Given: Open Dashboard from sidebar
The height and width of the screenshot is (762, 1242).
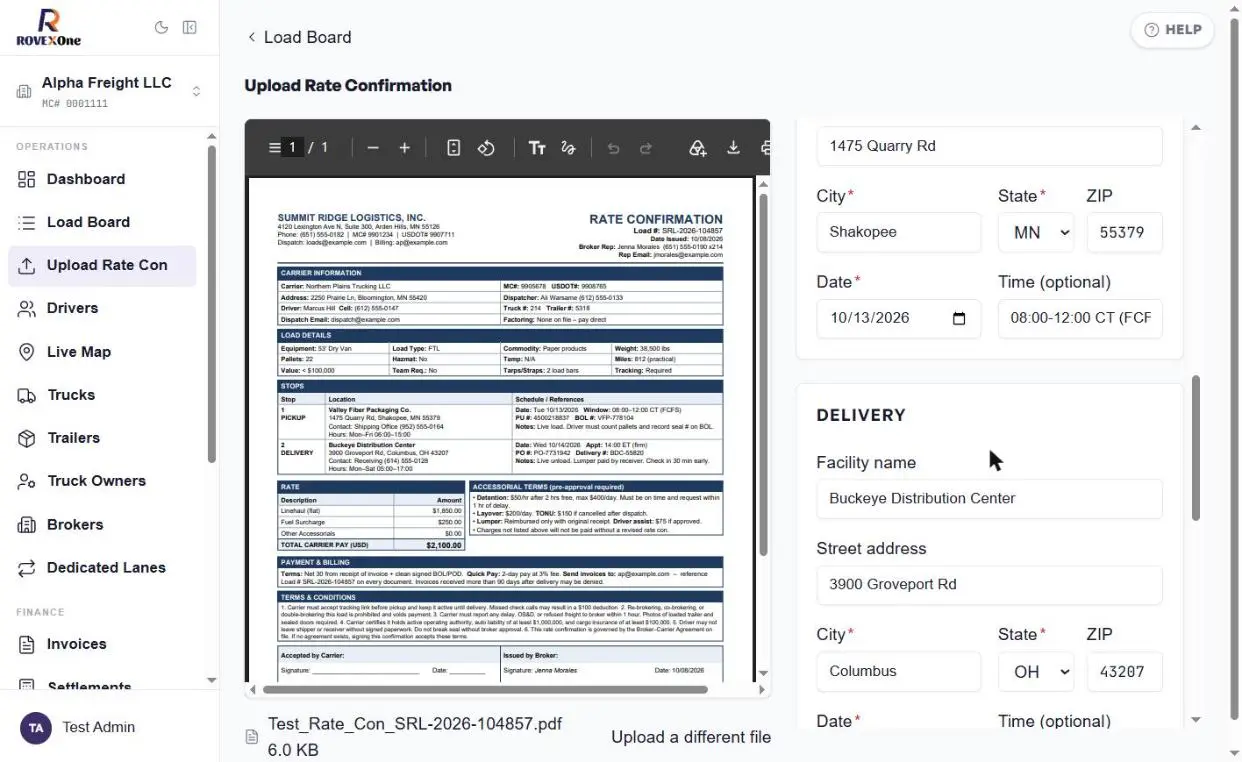Looking at the screenshot, I should 101,179.
